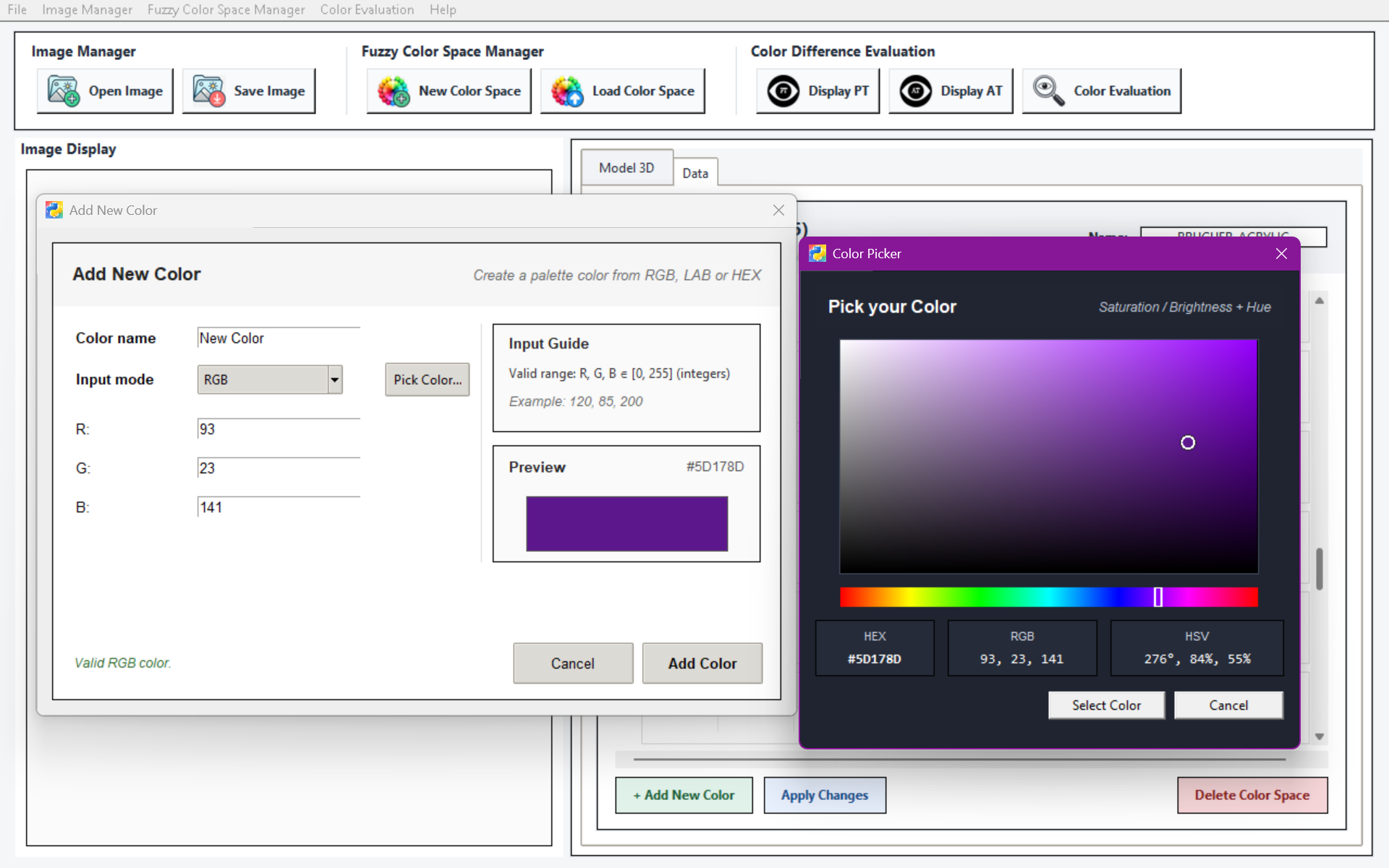Click the #5D178D preview hex label
This screenshot has width=1389, height=868.
[715, 467]
